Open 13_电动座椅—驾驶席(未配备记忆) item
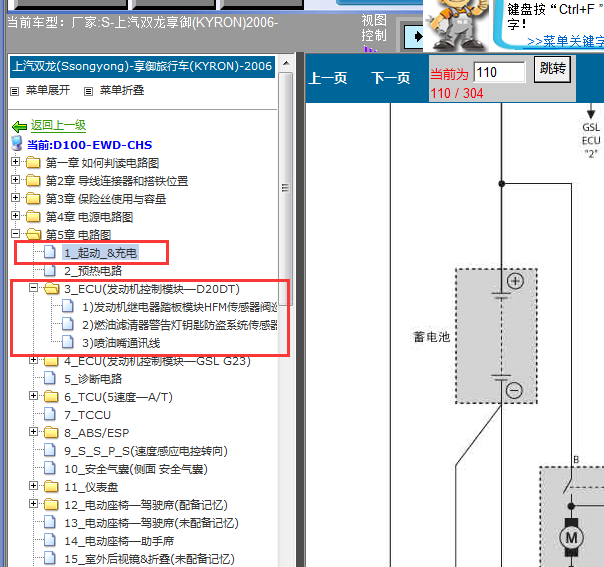The image size is (604, 567). 151,523
